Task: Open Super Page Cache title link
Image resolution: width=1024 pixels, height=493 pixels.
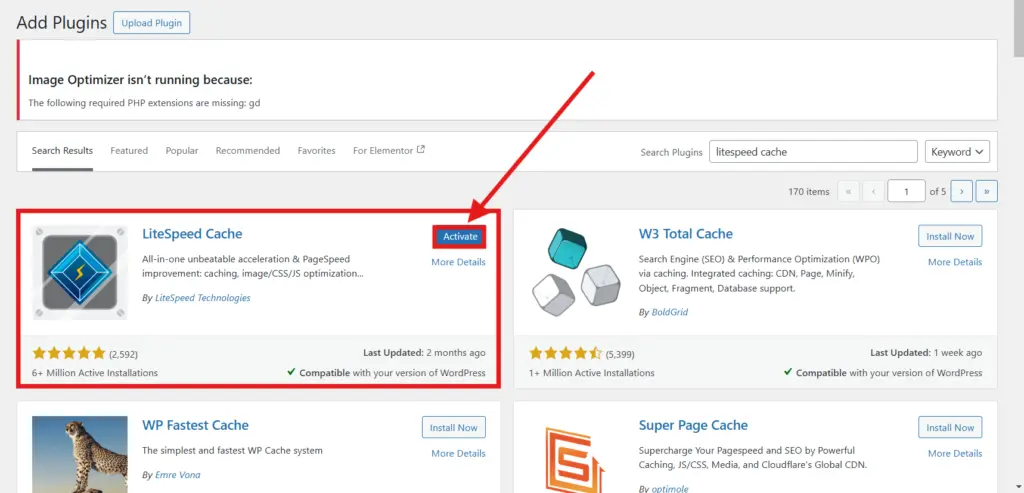Action: pos(693,425)
